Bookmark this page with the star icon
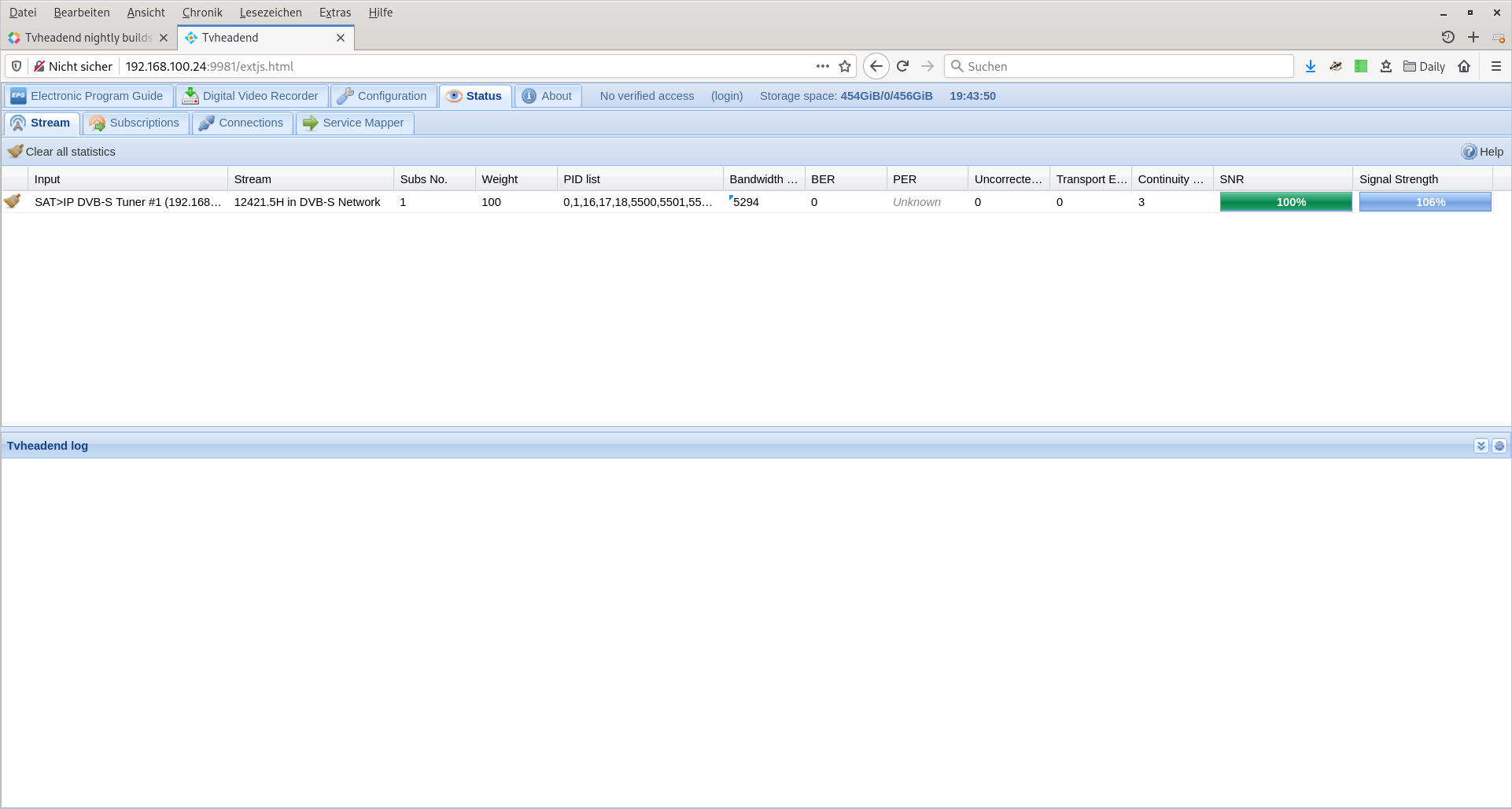Viewport: 1512px width, 809px height. [845, 67]
